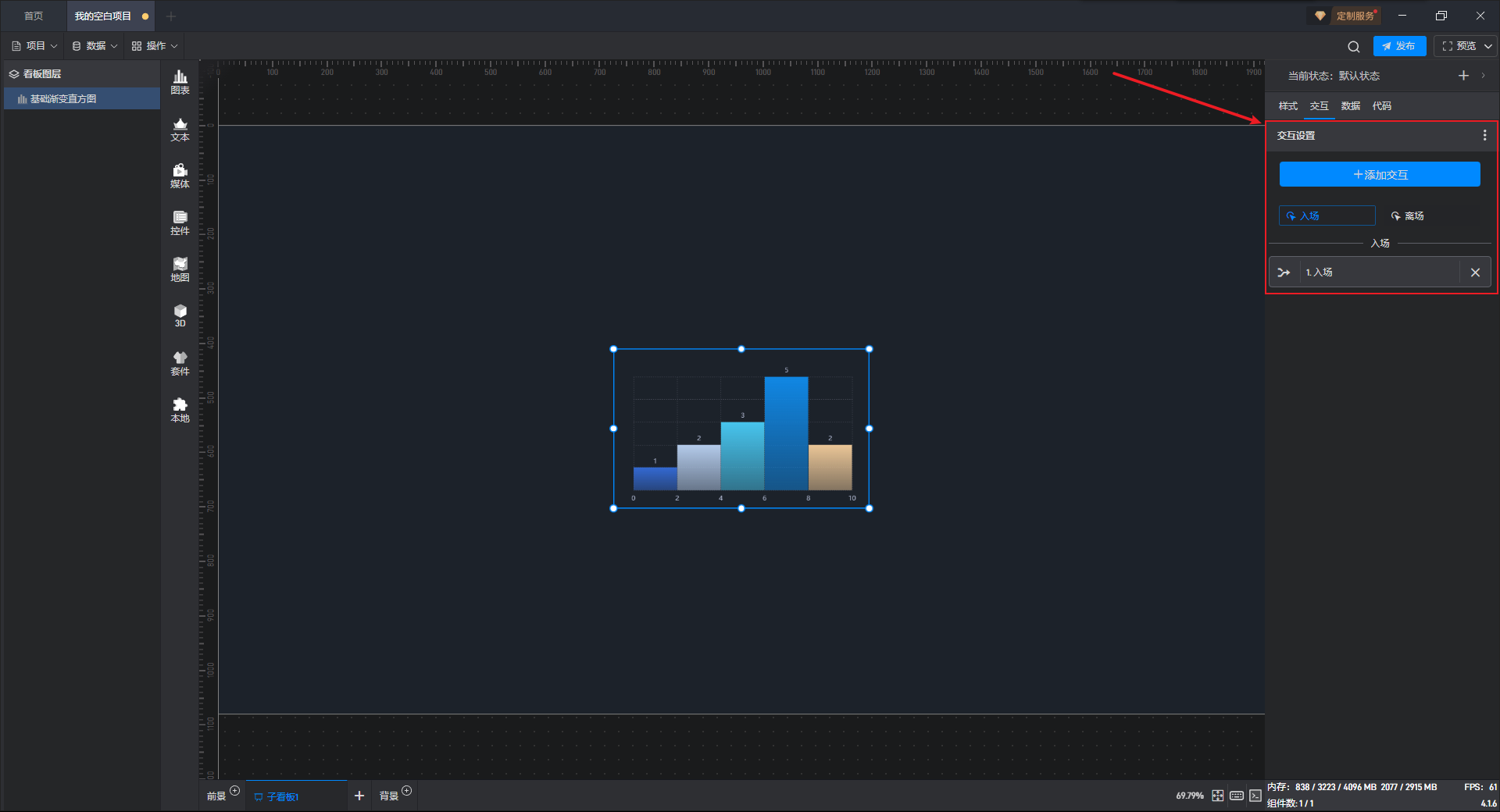Add a new sub-board with plus icon
The image size is (1500, 812).
359,796
